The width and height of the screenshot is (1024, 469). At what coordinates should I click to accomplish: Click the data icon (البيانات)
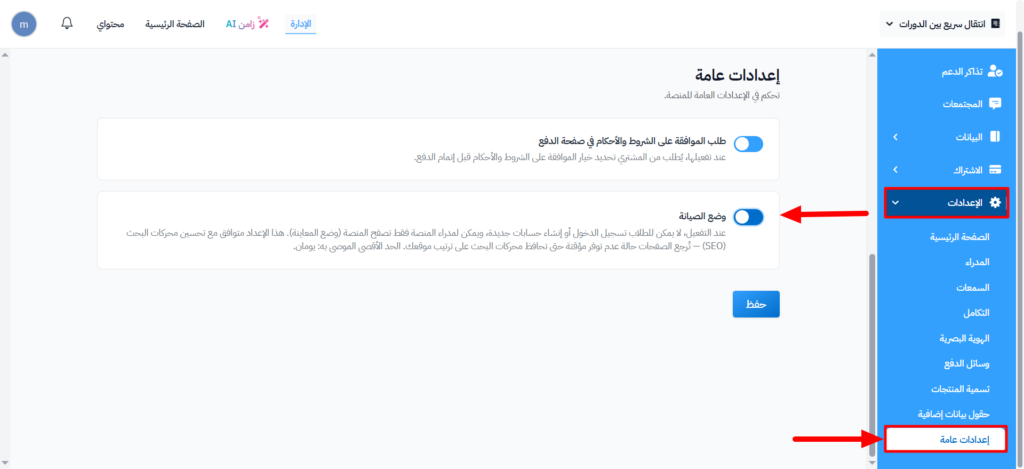[x=994, y=137]
